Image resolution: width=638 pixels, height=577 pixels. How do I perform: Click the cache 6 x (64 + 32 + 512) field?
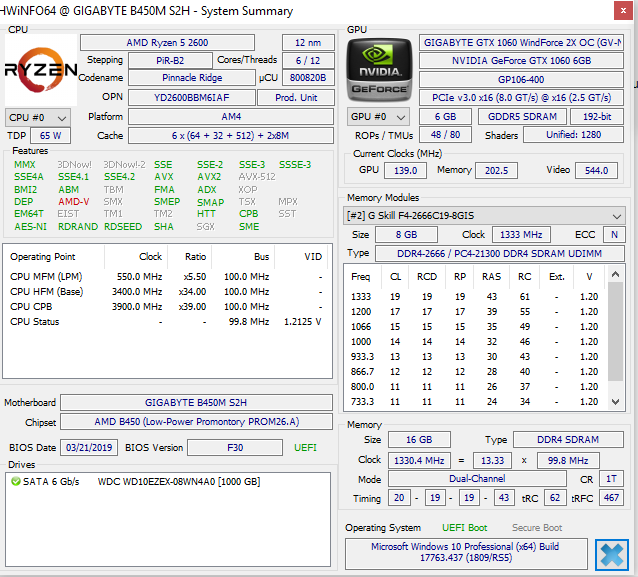tap(231, 136)
